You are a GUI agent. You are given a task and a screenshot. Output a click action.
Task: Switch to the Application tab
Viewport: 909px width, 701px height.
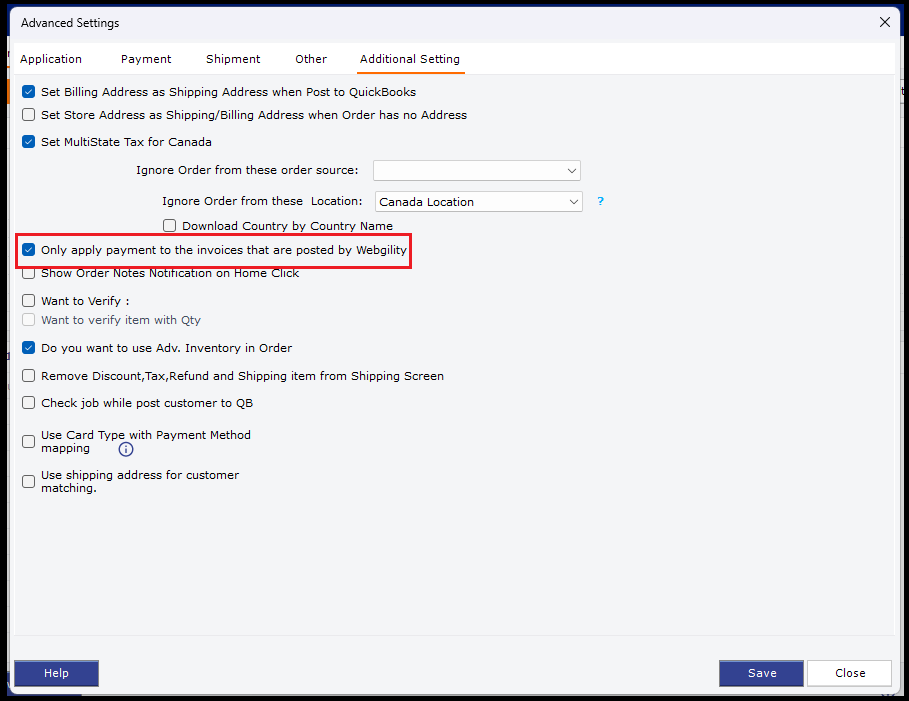click(51, 59)
